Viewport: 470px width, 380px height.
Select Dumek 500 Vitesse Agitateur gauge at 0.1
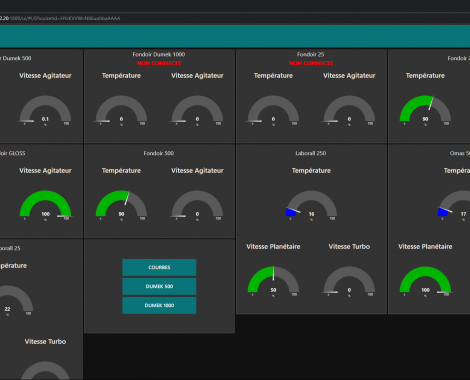(x=45, y=111)
